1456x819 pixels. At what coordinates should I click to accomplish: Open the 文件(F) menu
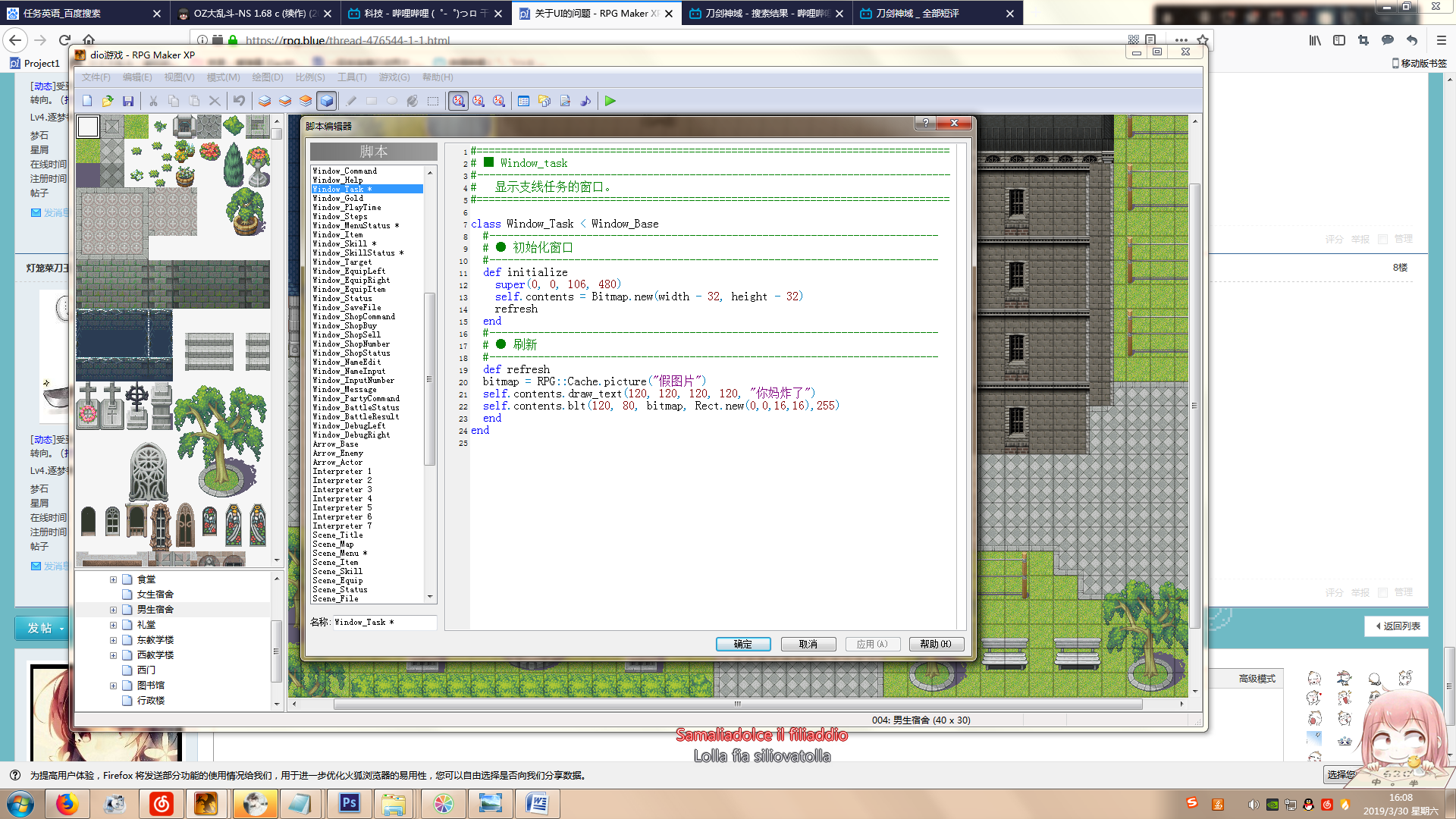point(96,77)
